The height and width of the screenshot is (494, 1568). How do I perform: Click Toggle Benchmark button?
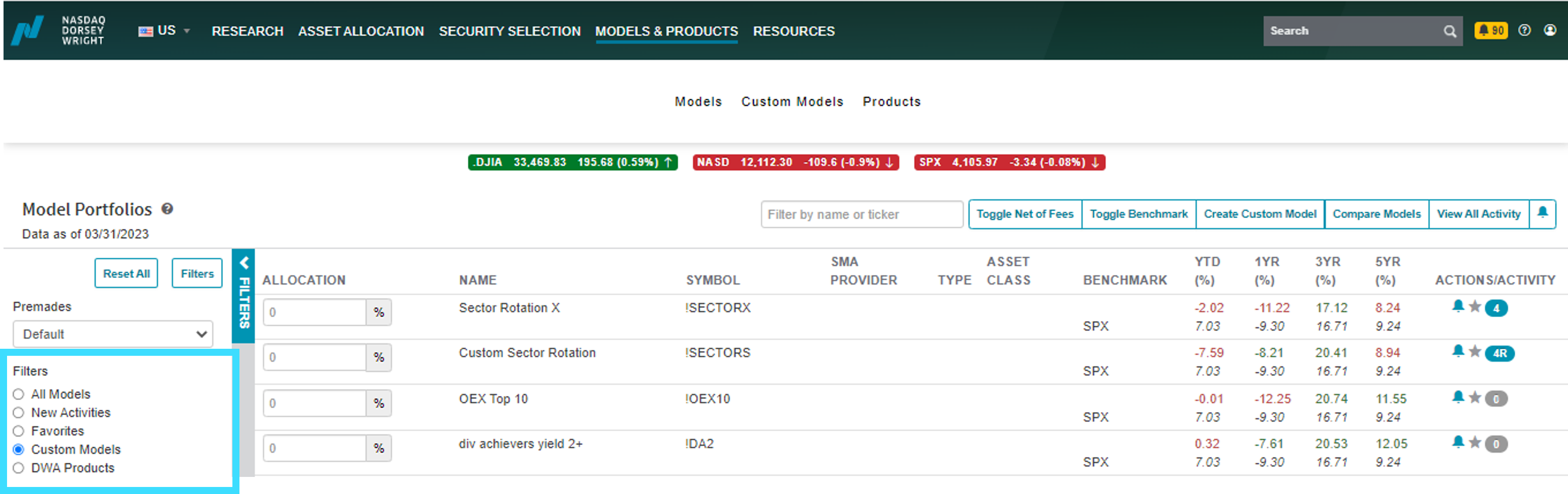[1138, 214]
